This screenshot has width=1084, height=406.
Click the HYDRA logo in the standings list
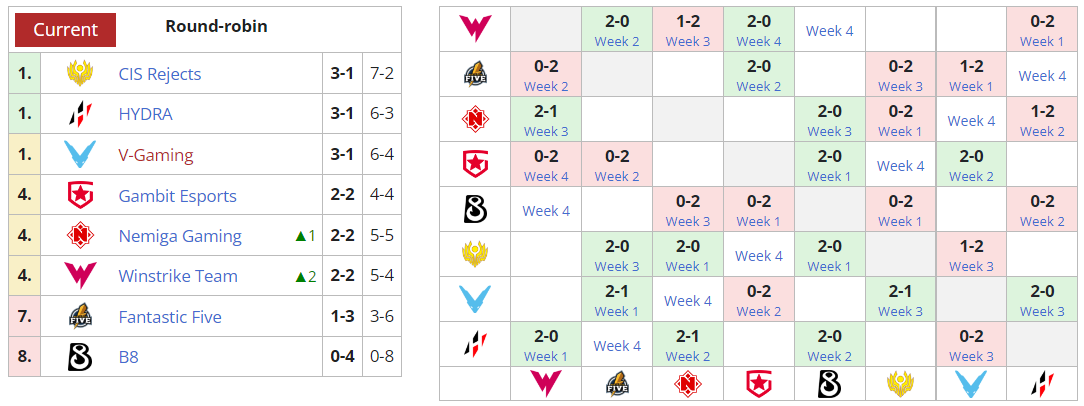(79, 114)
